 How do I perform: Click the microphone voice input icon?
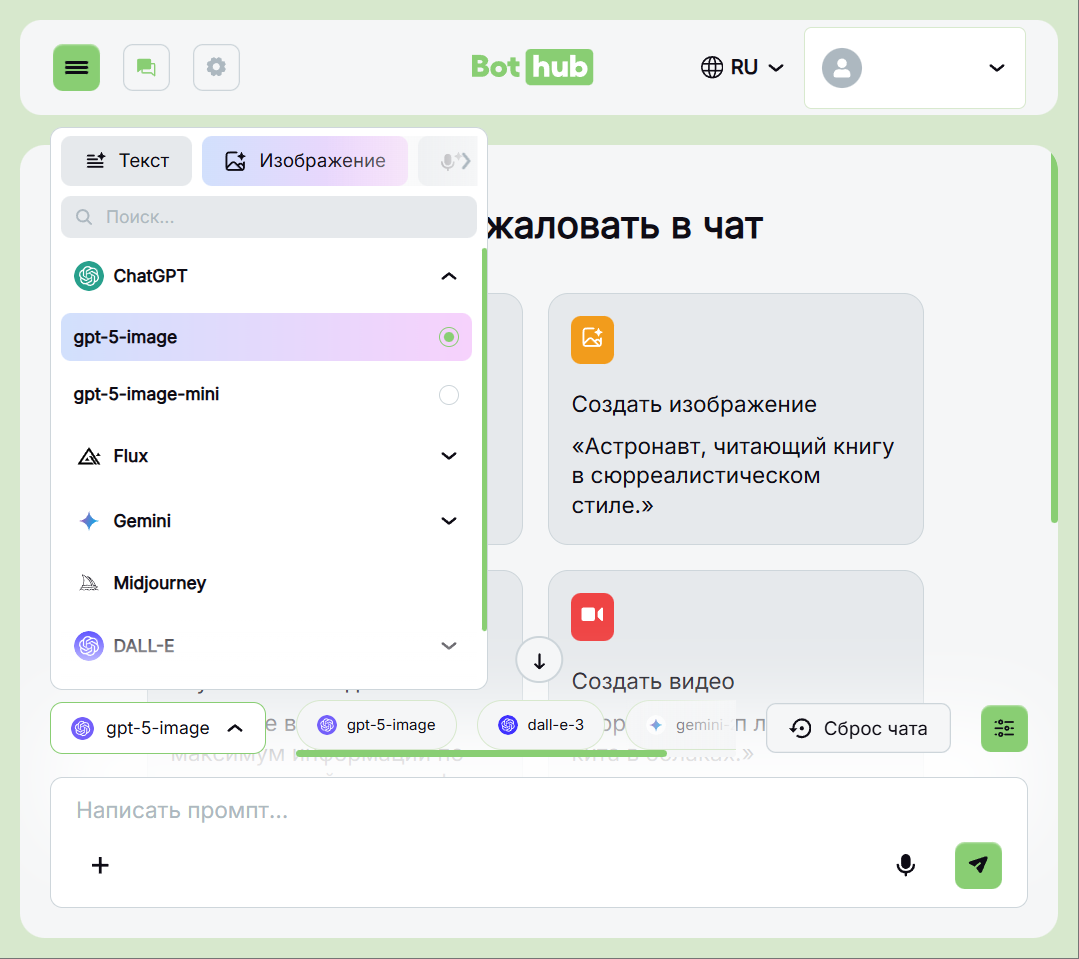[x=905, y=865]
